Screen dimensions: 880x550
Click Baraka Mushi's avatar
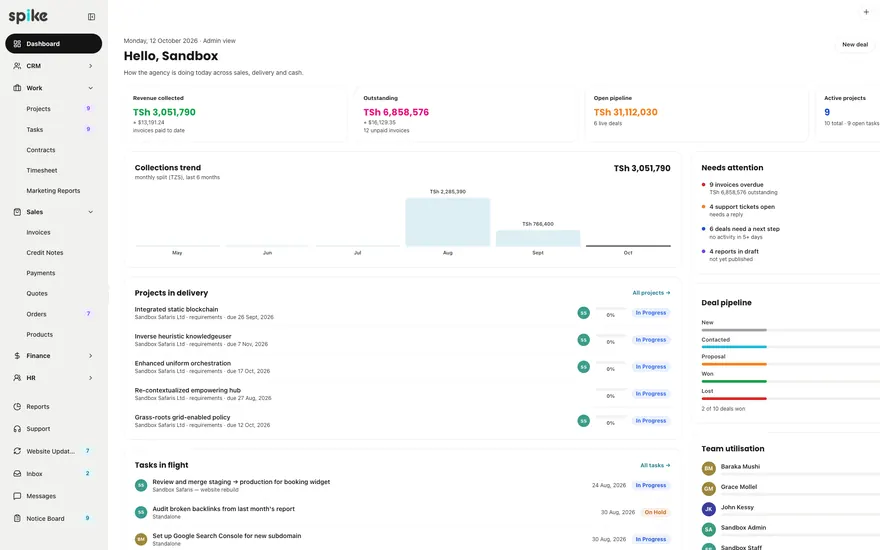point(709,468)
